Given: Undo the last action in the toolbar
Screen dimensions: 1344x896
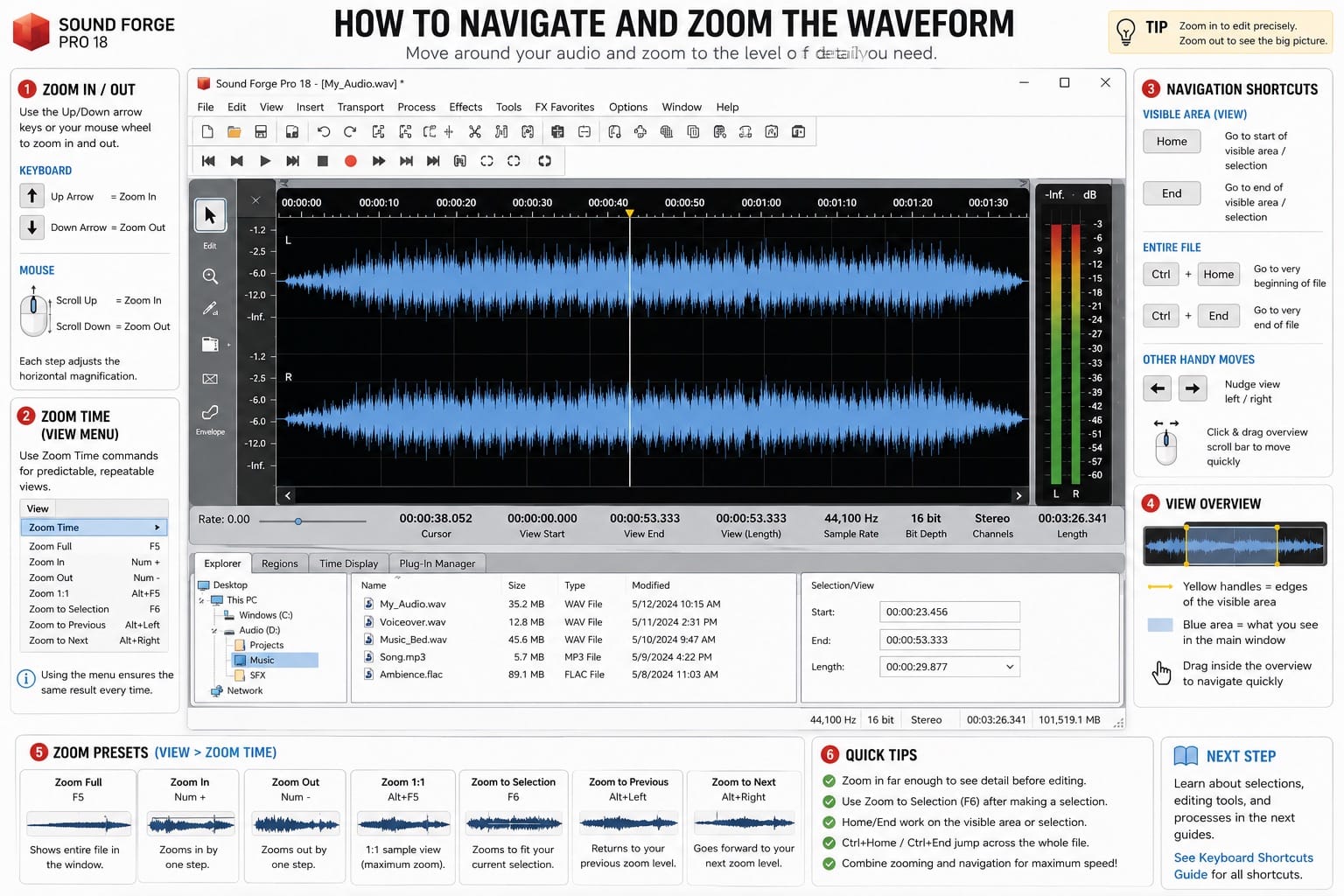Looking at the screenshot, I should 324,132.
